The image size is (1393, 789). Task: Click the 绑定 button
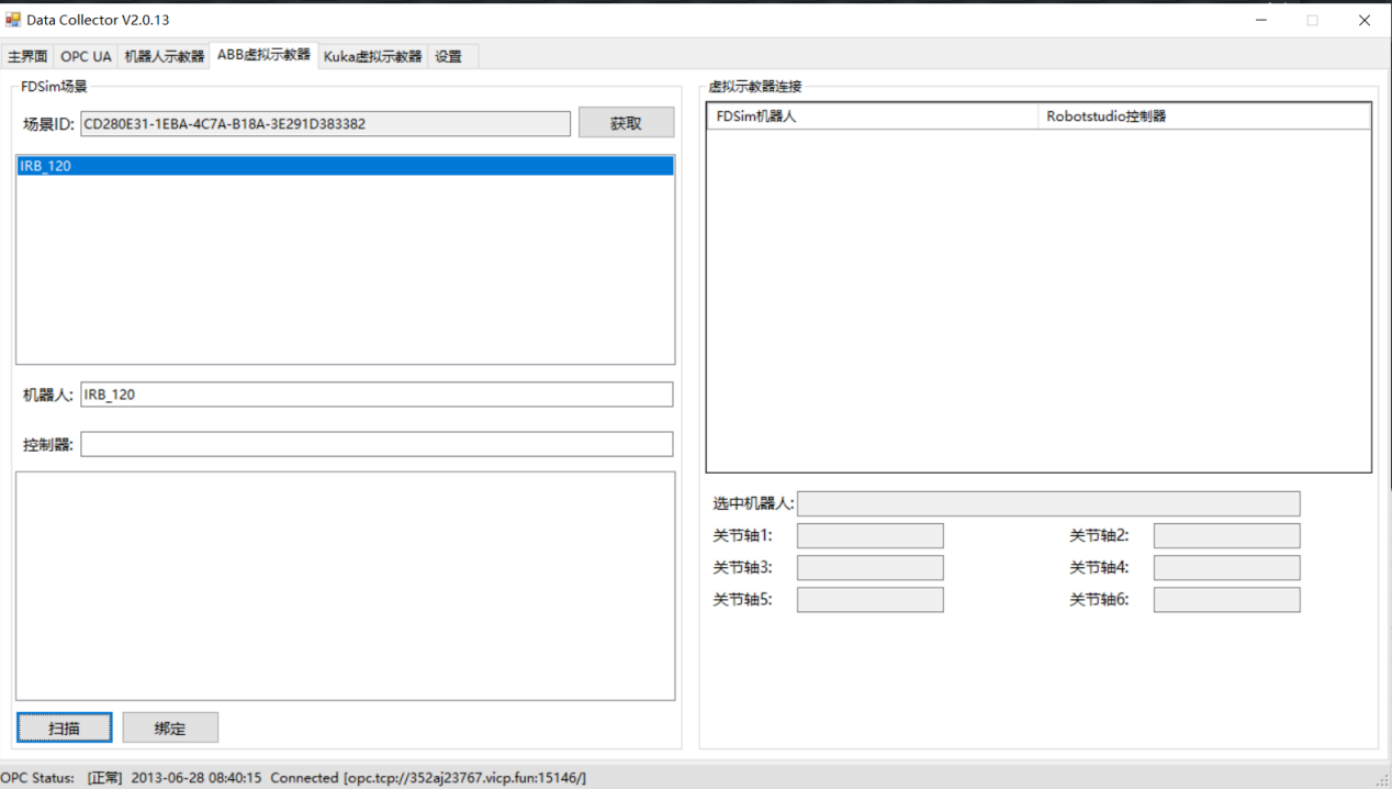point(170,728)
